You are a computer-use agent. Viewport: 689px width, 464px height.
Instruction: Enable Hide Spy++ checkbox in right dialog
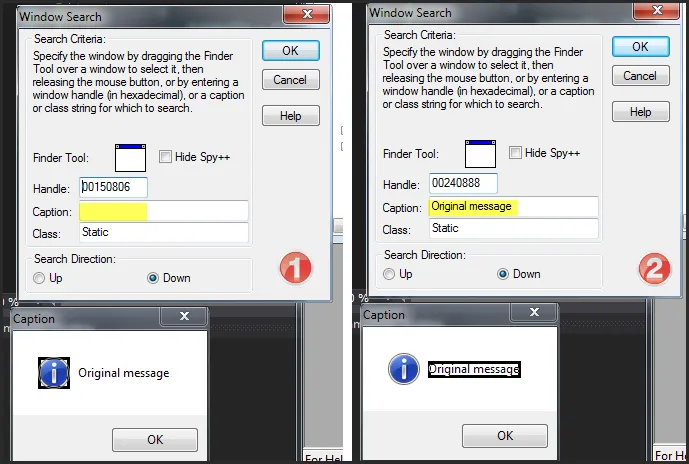coord(515,152)
